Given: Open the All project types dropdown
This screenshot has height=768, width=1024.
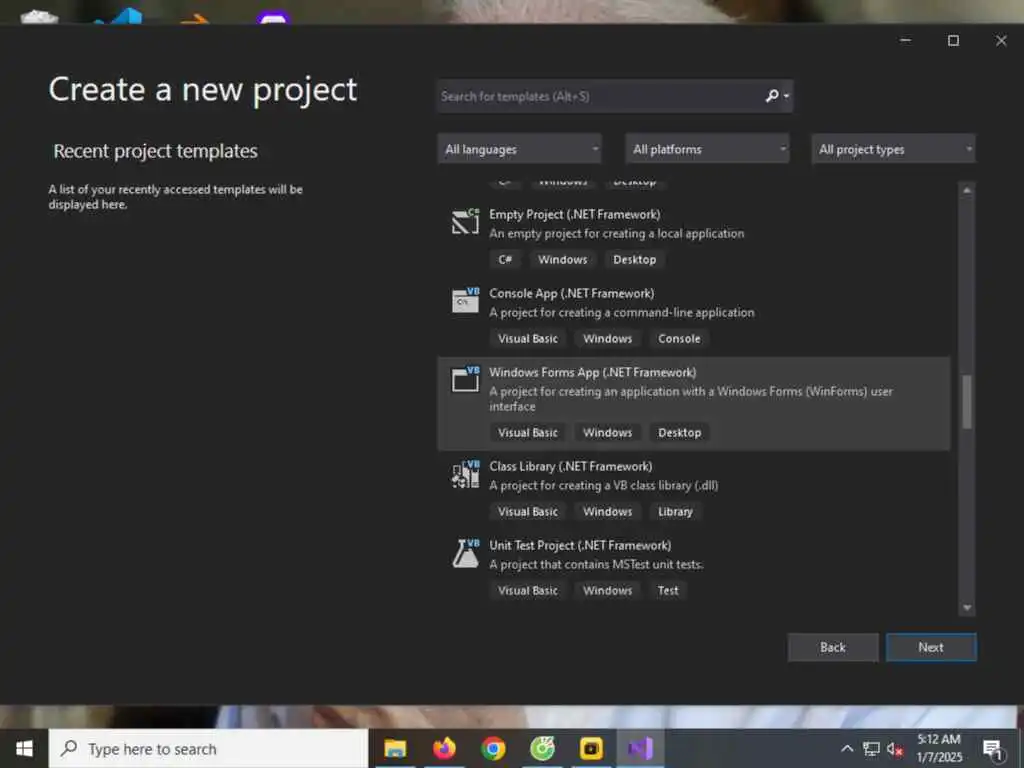Looking at the screenshot, I should pos(893,149).
